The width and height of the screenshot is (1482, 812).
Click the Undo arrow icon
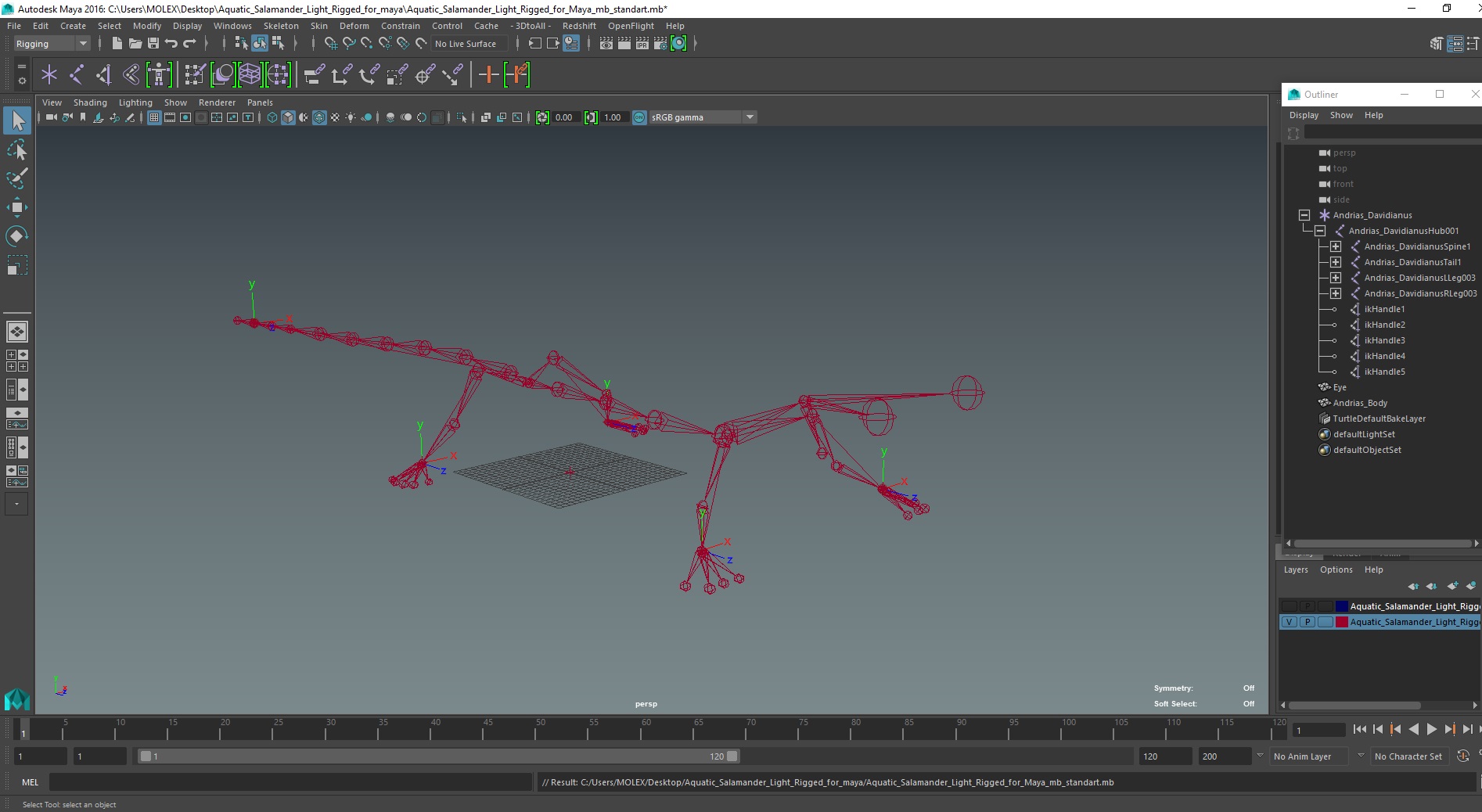(x=171, y=44)
